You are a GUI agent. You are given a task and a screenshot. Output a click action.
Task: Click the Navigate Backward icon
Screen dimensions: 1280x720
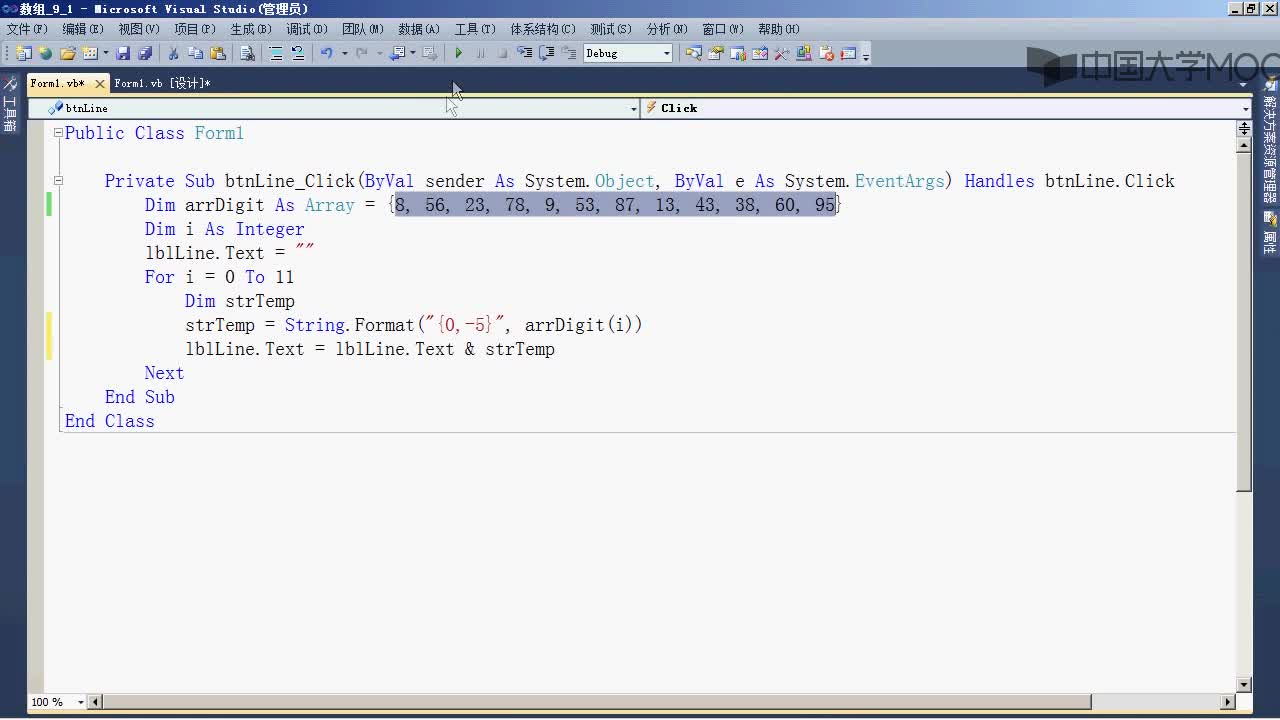point(397,53)
